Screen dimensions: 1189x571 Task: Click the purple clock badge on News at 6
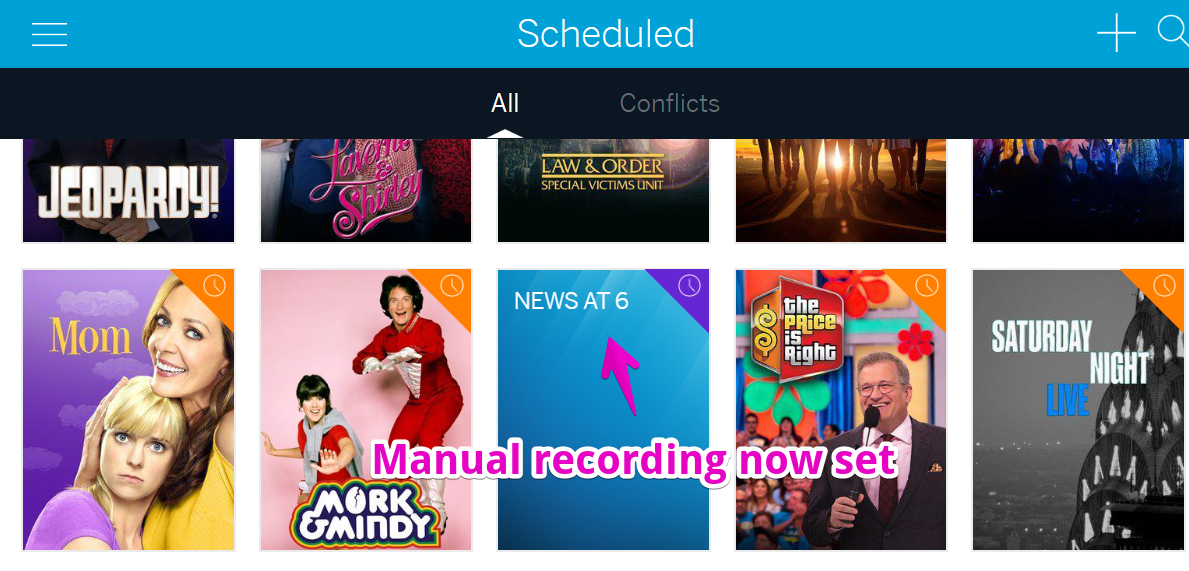point(689,286)
